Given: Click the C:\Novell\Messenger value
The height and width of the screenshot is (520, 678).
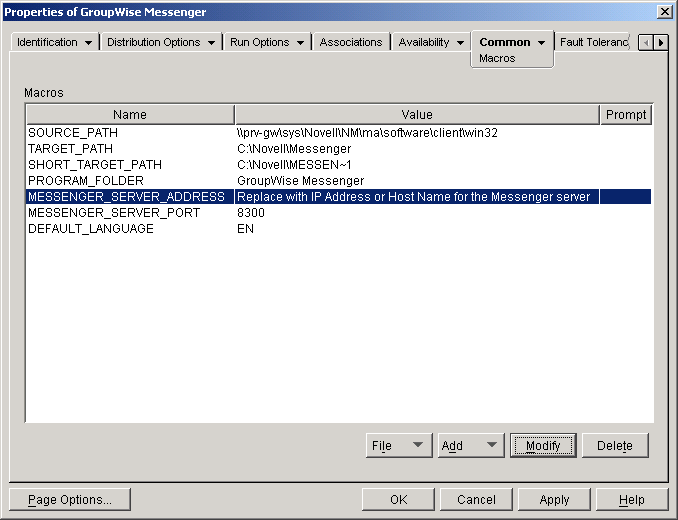Looking at the screenshot, I should click(294, 149).
